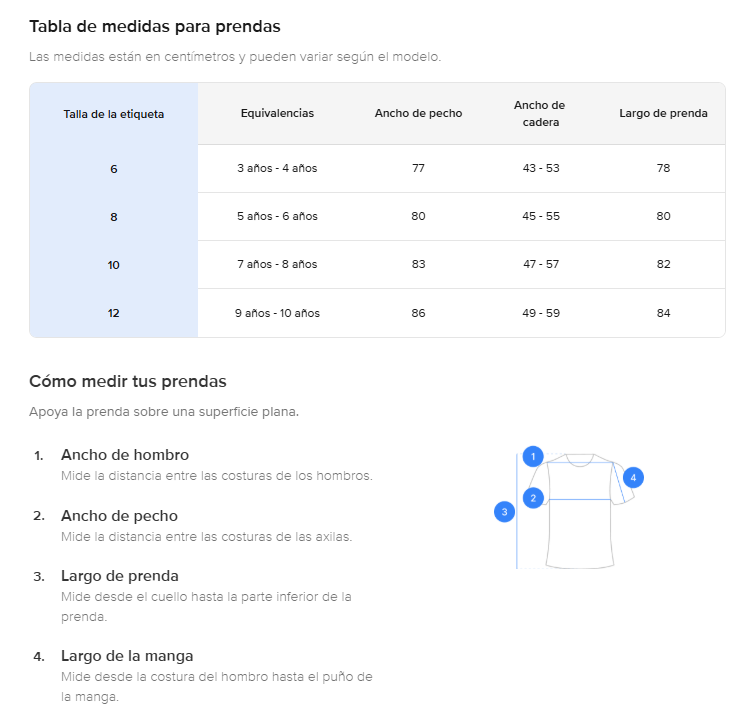Click the blue marker number 3 beside shirt
The height and width of the screenshot is (726, 753).
(x=504, y=511)
